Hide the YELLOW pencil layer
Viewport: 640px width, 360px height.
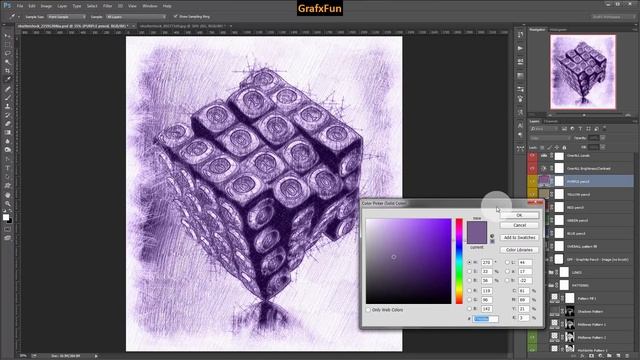(x=532, y=194)
